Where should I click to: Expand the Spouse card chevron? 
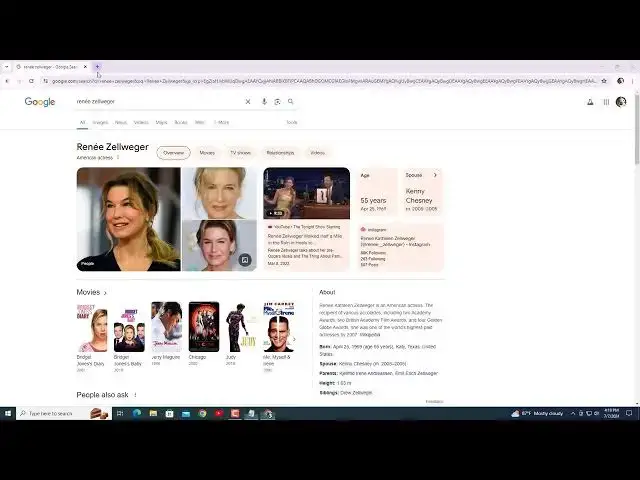tap(435, 175)
